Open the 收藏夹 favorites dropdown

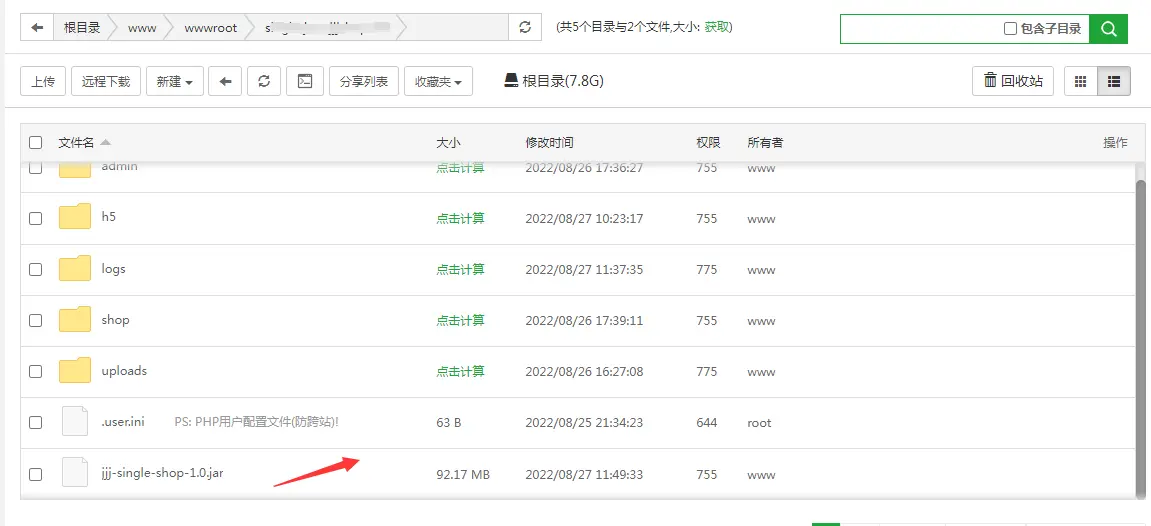point(438,82)
